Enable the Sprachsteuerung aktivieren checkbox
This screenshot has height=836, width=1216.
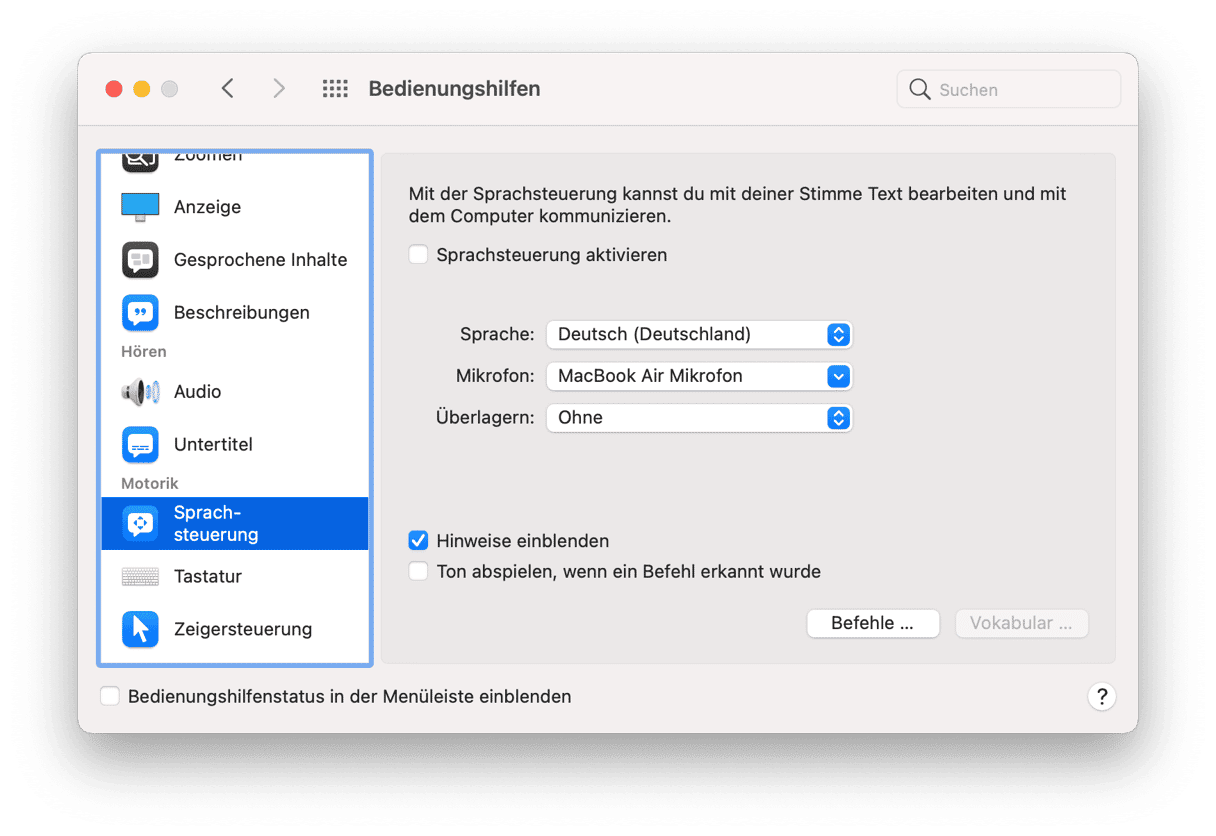(x=418, y=255)
